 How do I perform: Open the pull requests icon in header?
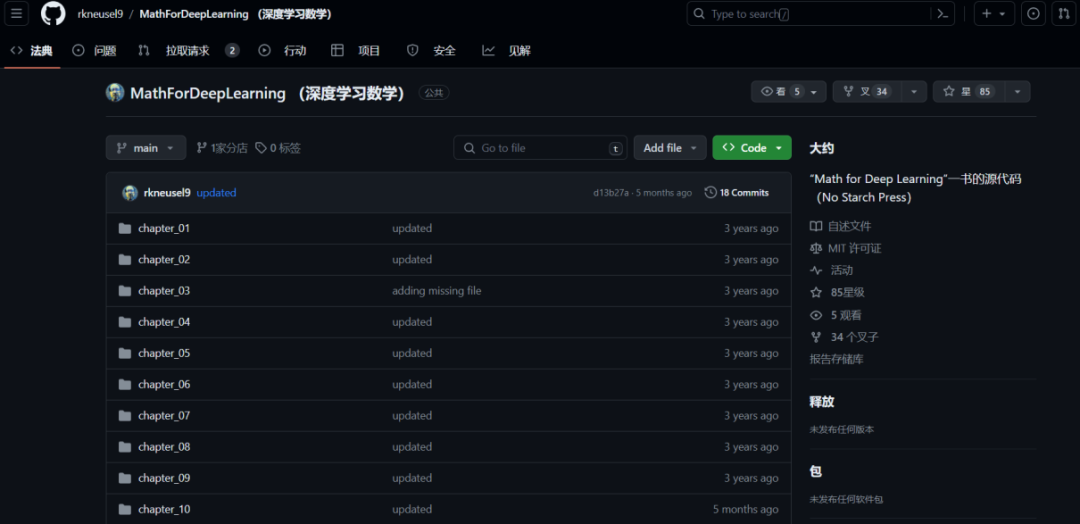coord(1063,14)
